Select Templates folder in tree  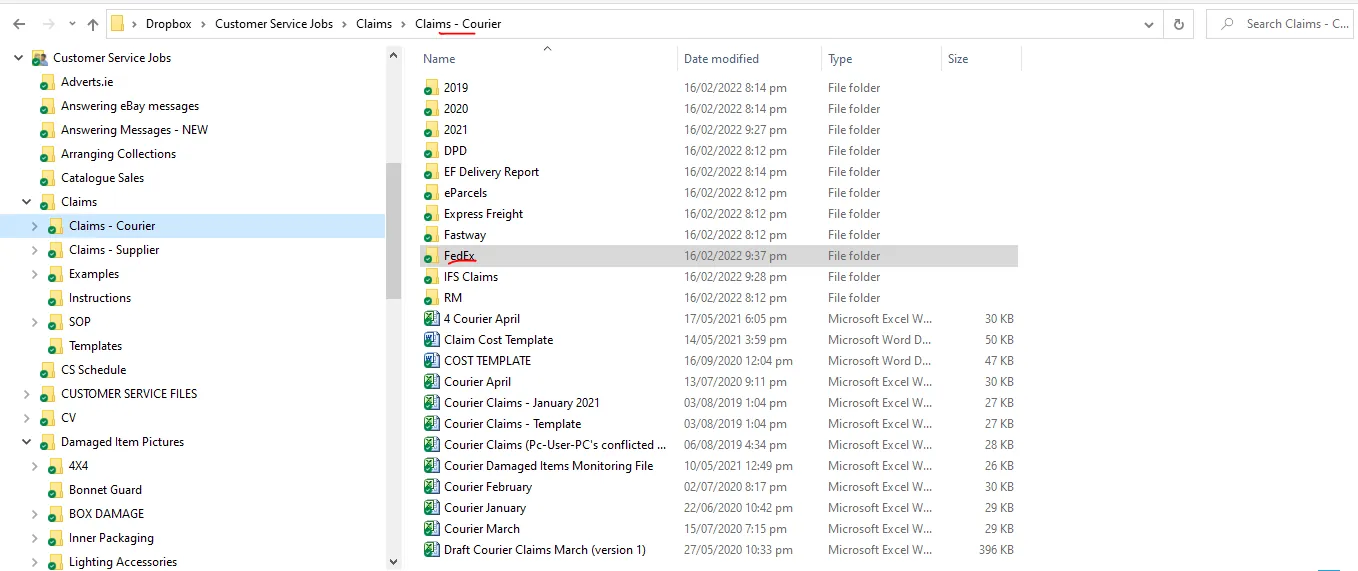pyautogui.click(x=95, y=346)
